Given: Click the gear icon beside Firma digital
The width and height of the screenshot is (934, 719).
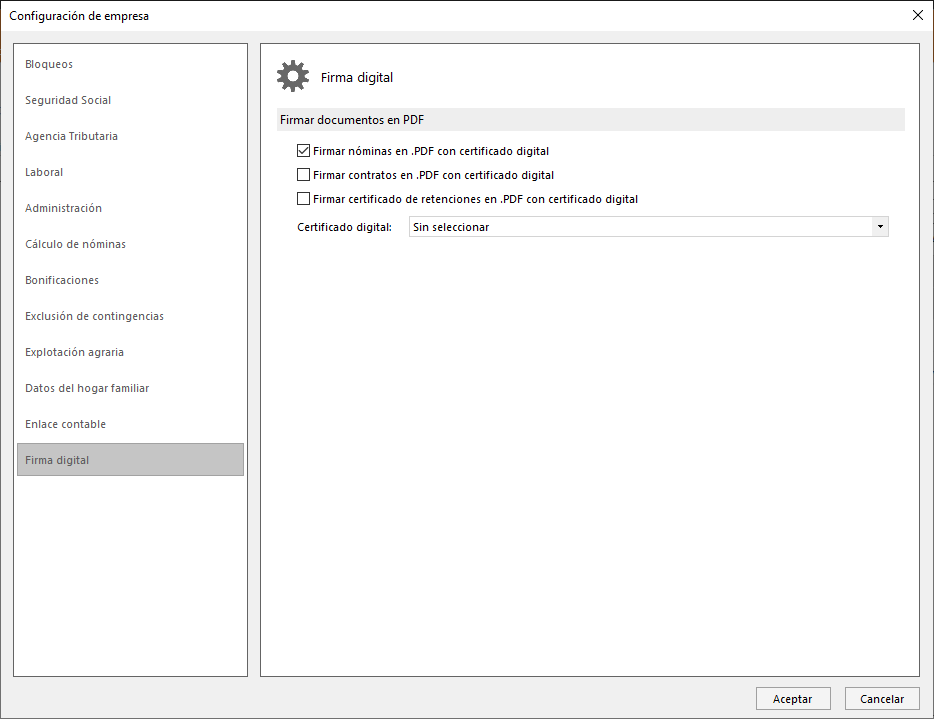Looking at the screenshot, I should coord(292,76).
